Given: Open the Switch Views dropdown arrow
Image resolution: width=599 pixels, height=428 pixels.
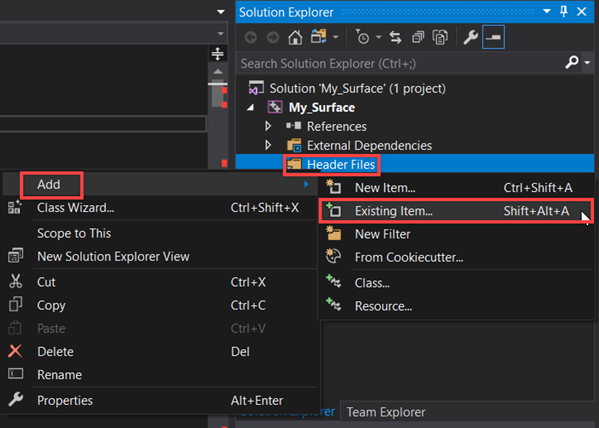Looking at the screenshot, I should [x=336, y=37].
